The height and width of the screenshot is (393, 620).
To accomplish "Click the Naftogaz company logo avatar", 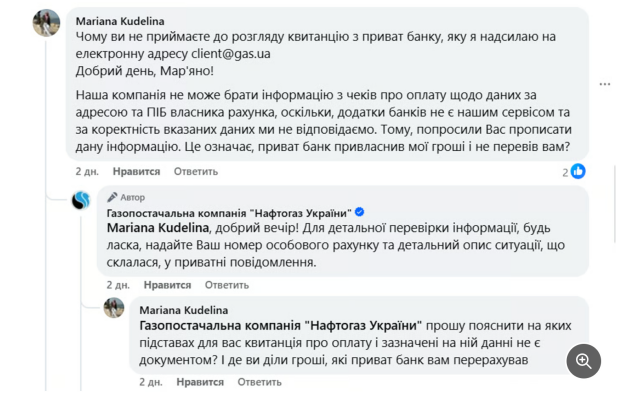I will (81, 200).
